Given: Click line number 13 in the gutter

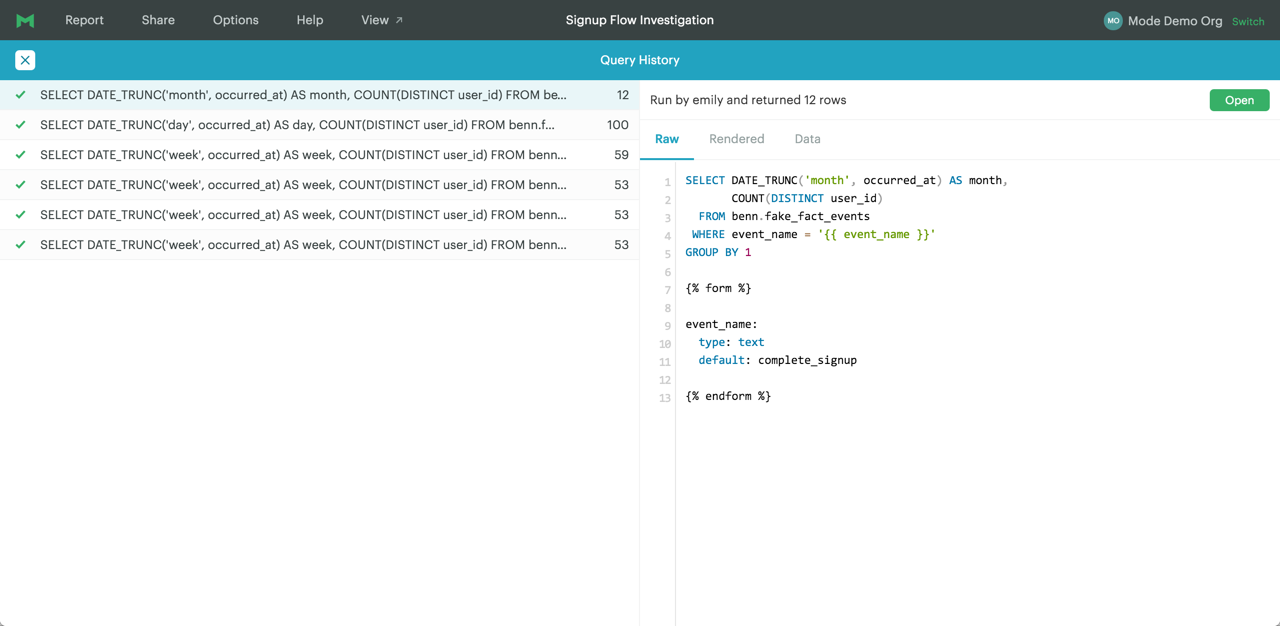Looking at the screenshot, I should pos(665,398).
